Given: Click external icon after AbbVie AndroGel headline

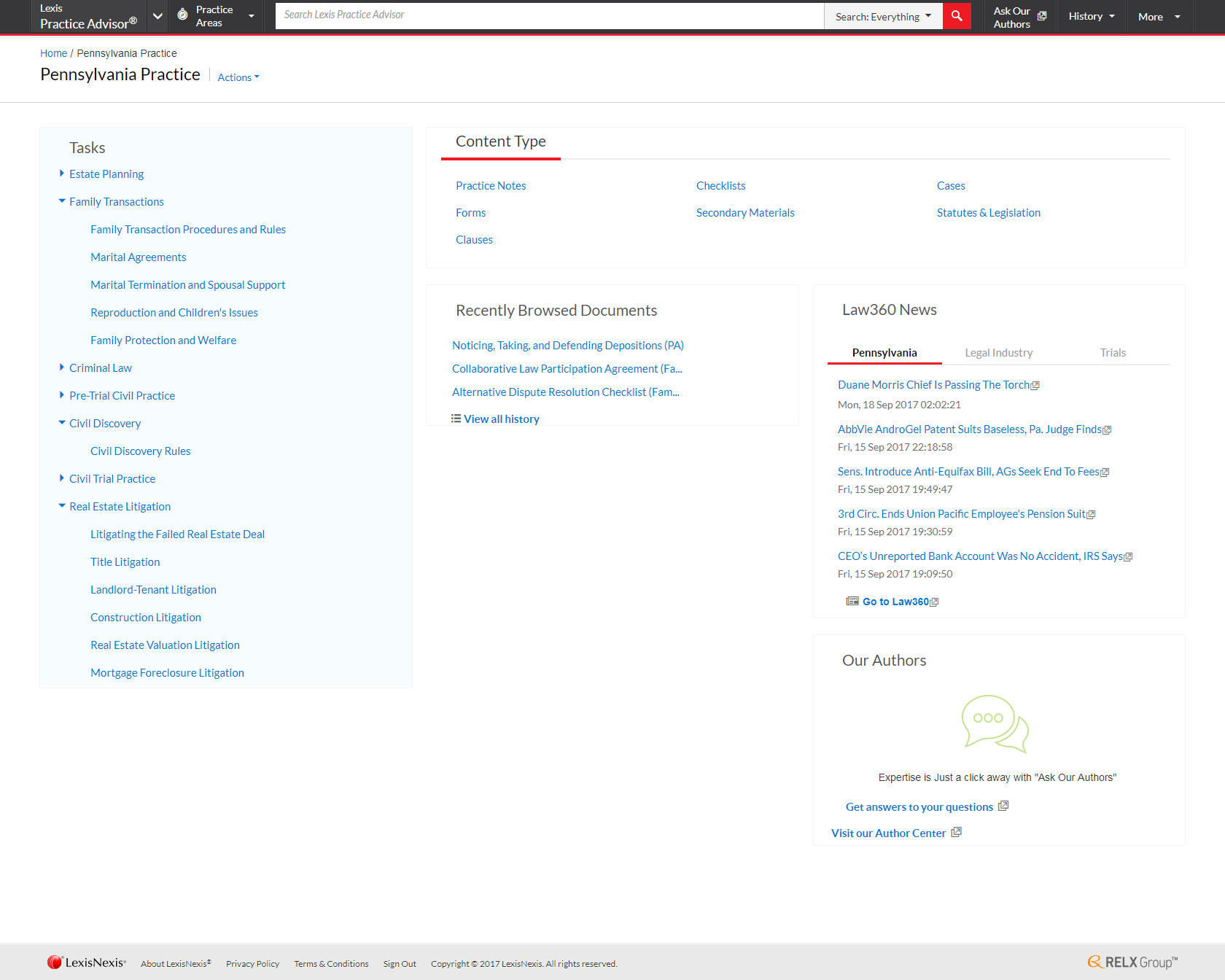Looking at the screenshot, I should tap(1107, 430).
